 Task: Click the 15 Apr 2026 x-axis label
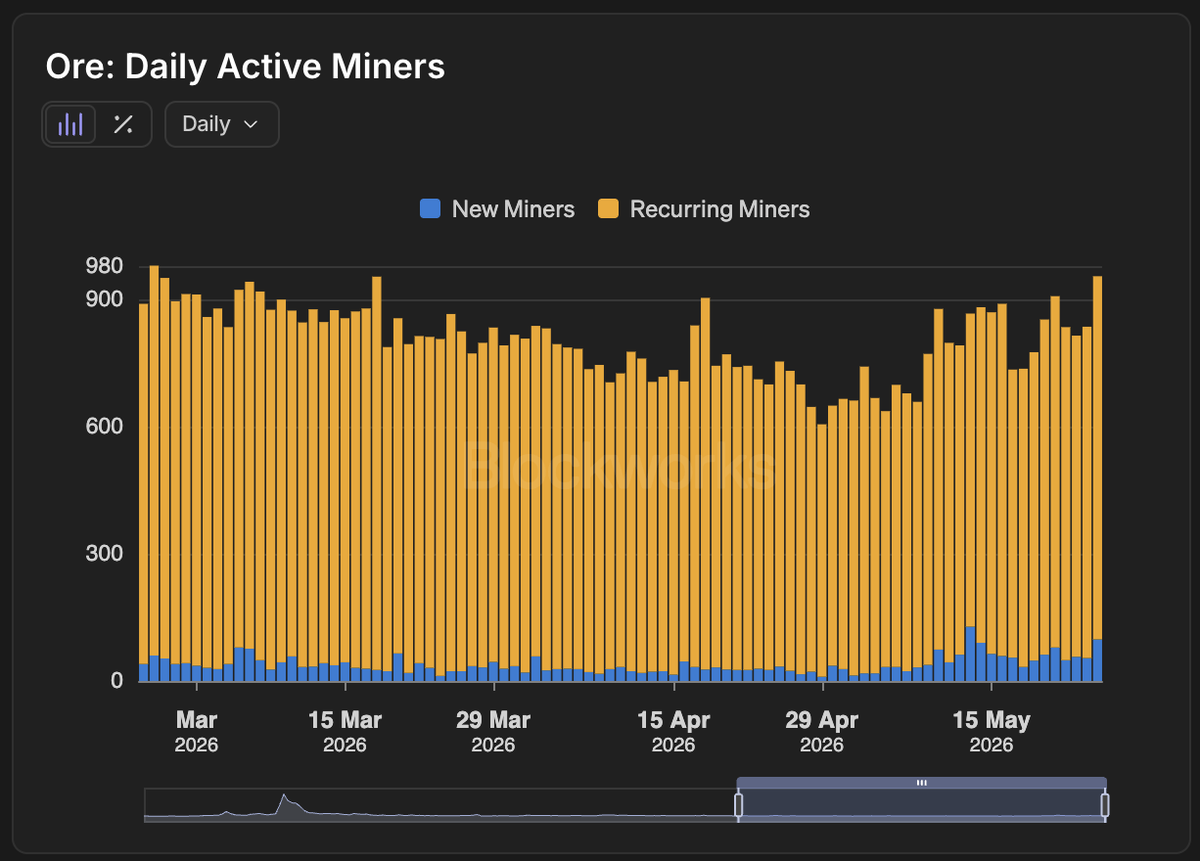pyautogui.click(x=673, y=731)
